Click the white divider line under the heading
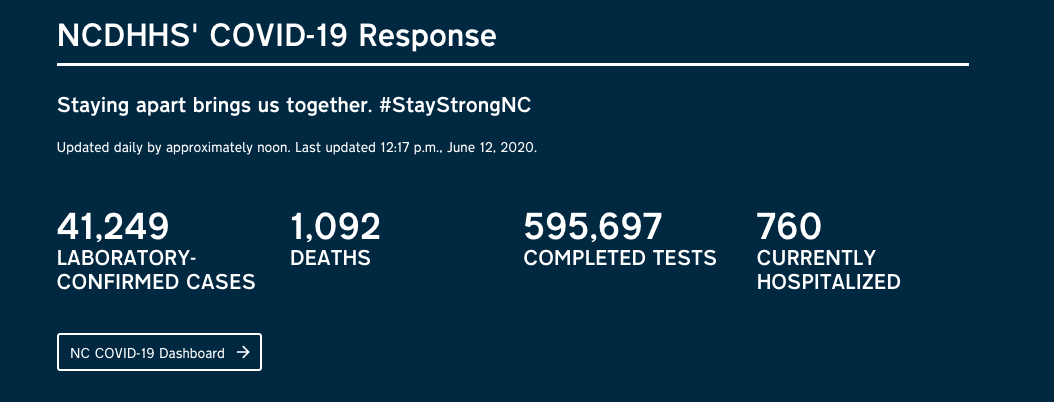Screen dimensions: 1054x402 513,65
